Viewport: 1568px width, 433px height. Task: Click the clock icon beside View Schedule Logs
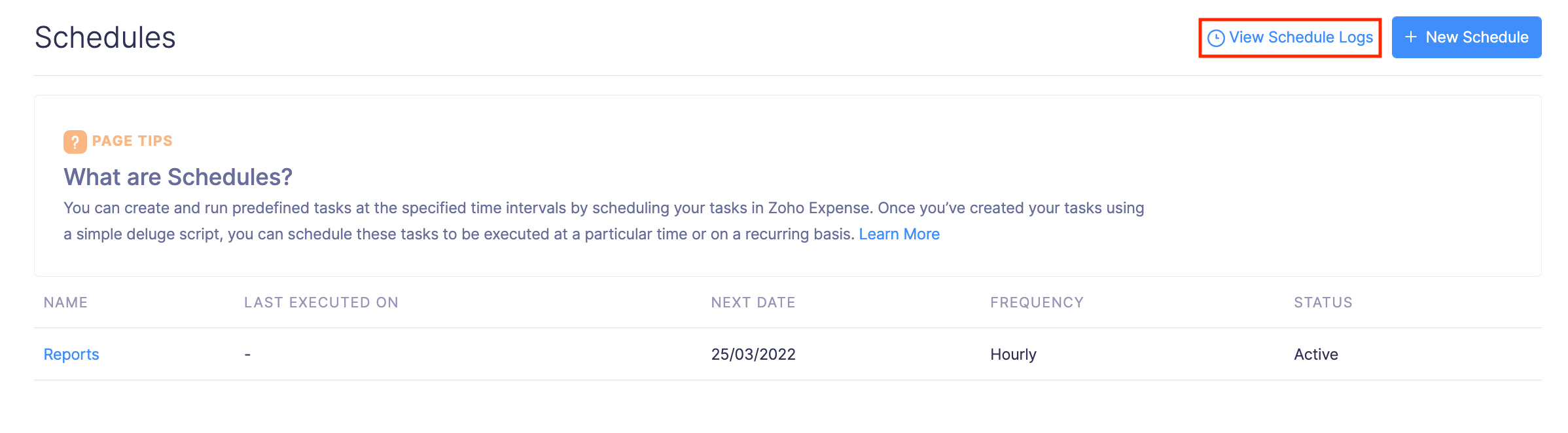[x=1216, y=37]
